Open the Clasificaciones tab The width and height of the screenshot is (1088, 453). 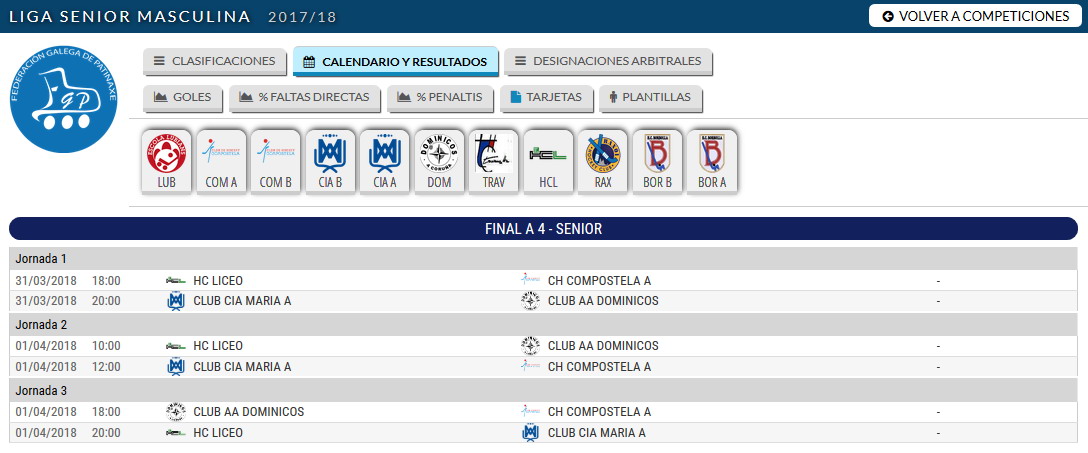[214, 61]
